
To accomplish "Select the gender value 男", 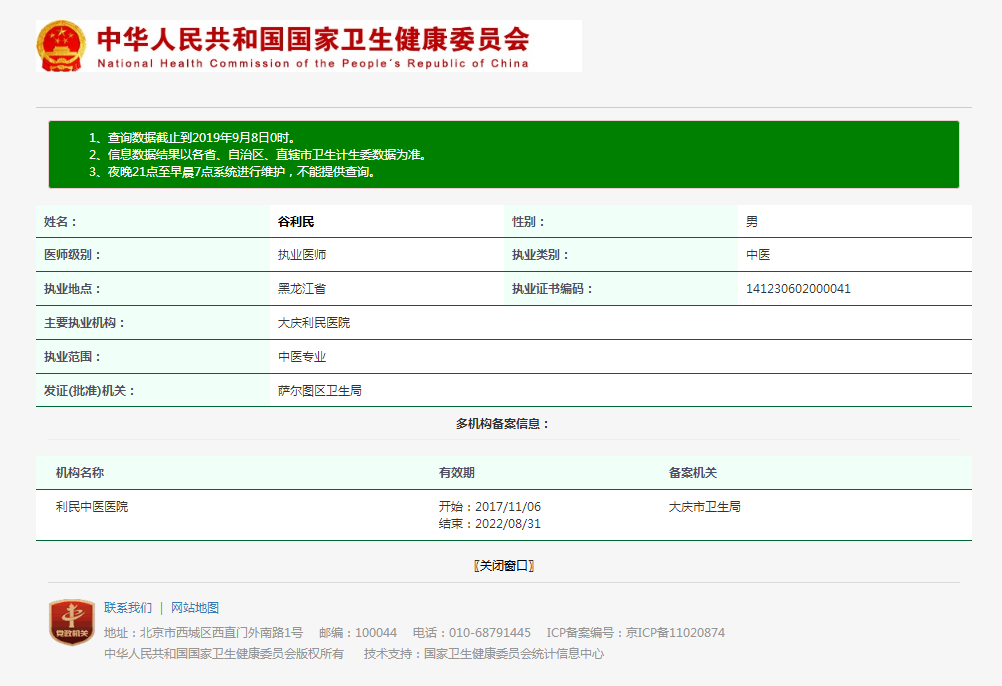I will pyautogui.click(x=752, y=222).
